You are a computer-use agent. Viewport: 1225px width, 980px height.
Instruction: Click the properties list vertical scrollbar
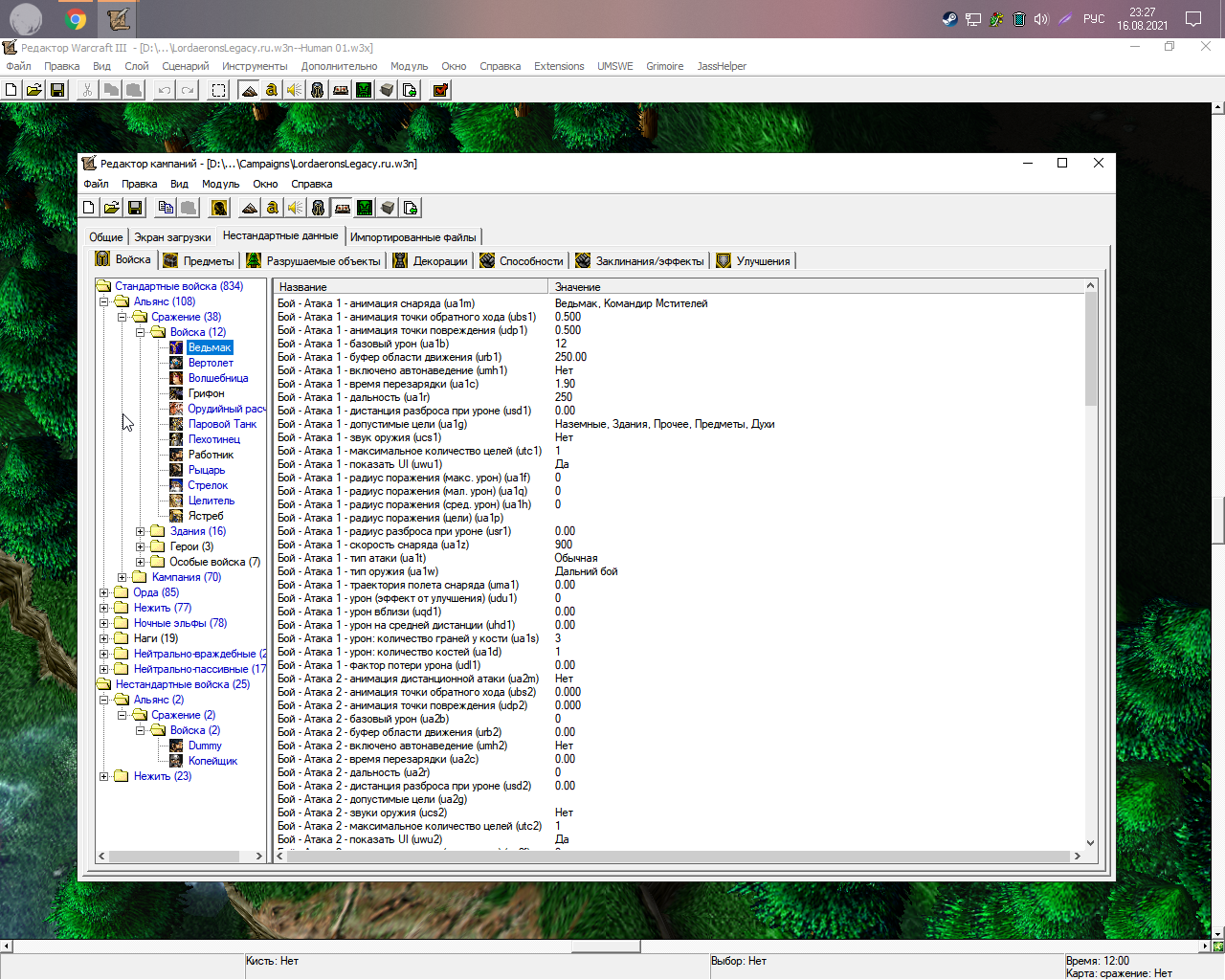point(1090,348)
